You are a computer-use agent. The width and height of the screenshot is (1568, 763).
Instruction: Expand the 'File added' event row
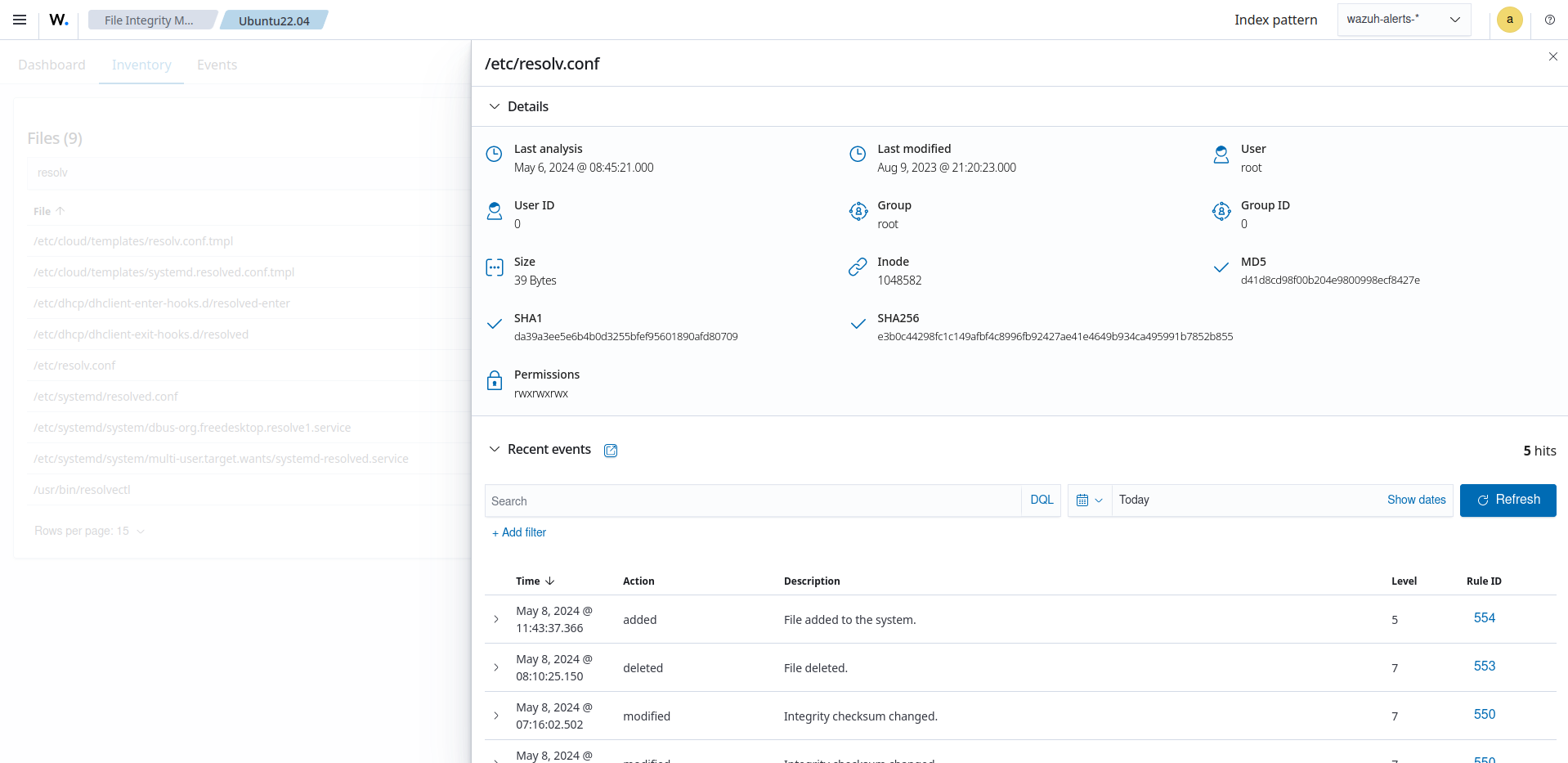[x=496, y=620]
